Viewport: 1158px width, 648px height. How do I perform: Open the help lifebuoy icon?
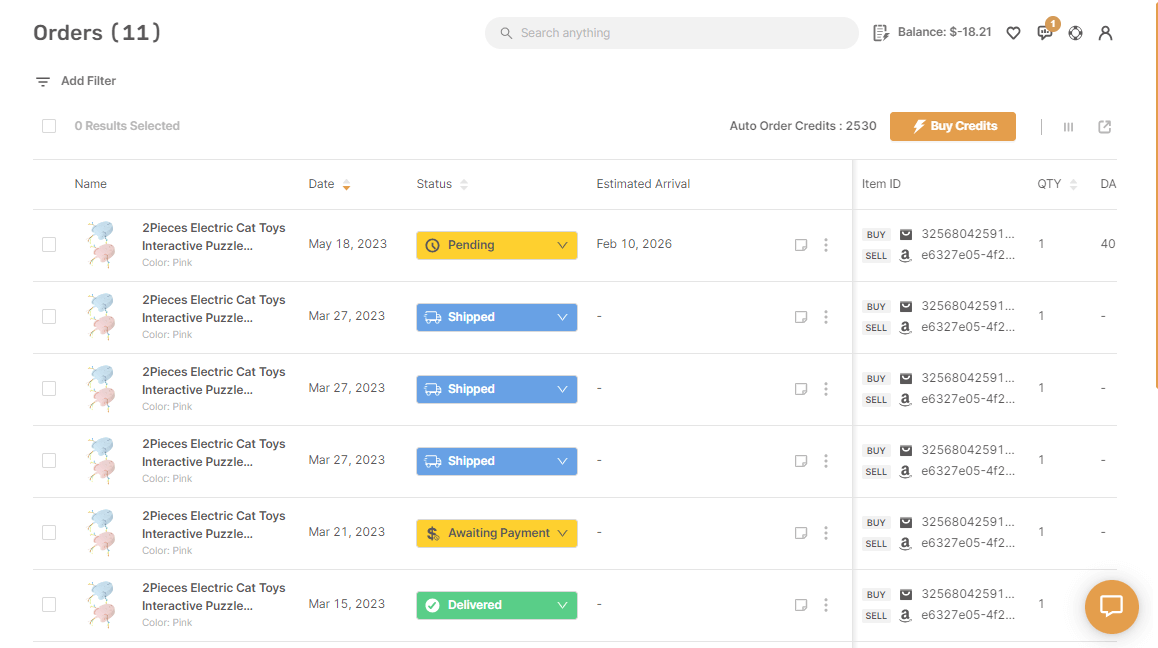pos(1075,33)
